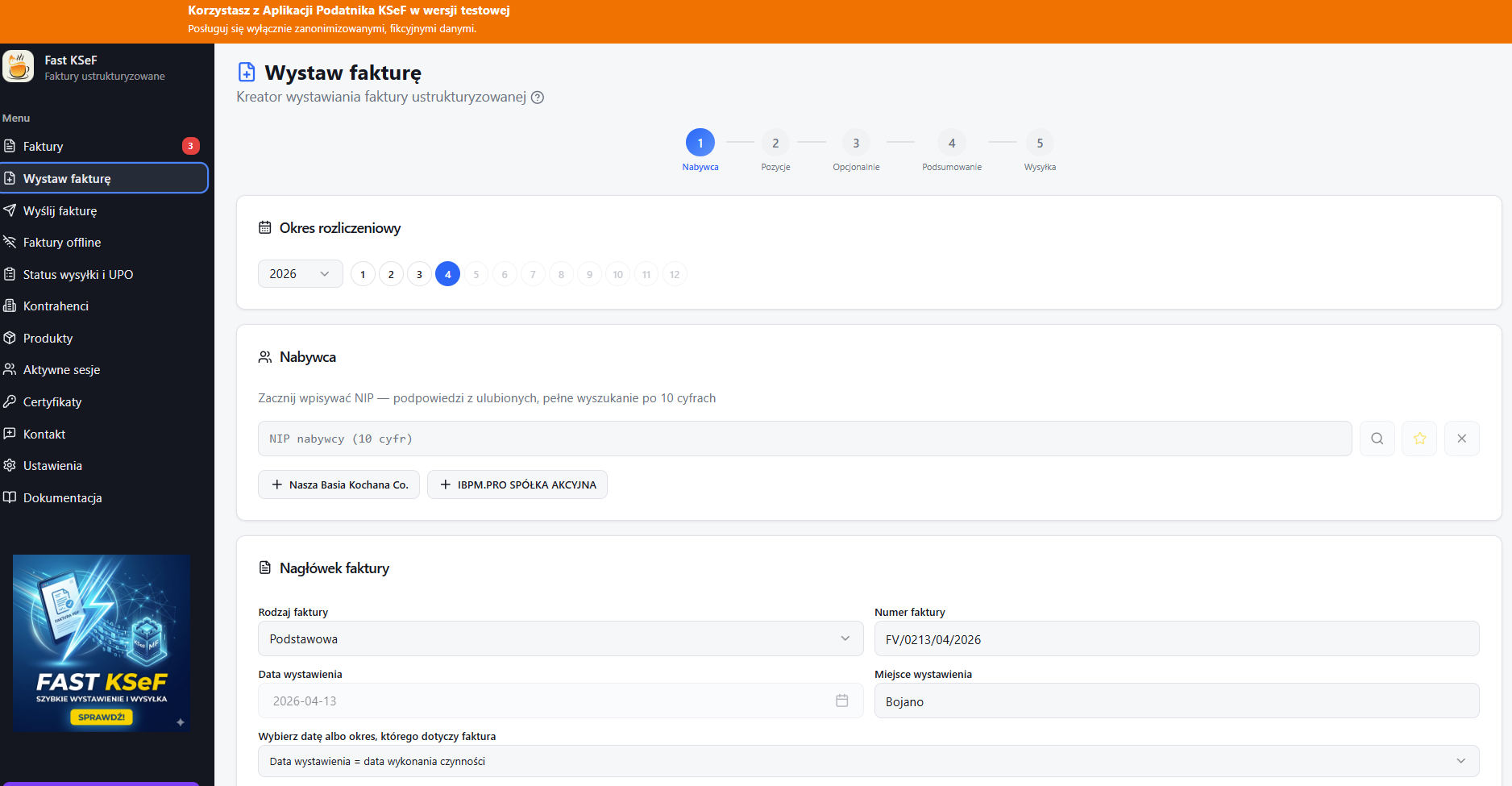This screenshot has height=786, width=1512.
Task: Expand the Rodzaj faktury dropdown
Action: 560,638
